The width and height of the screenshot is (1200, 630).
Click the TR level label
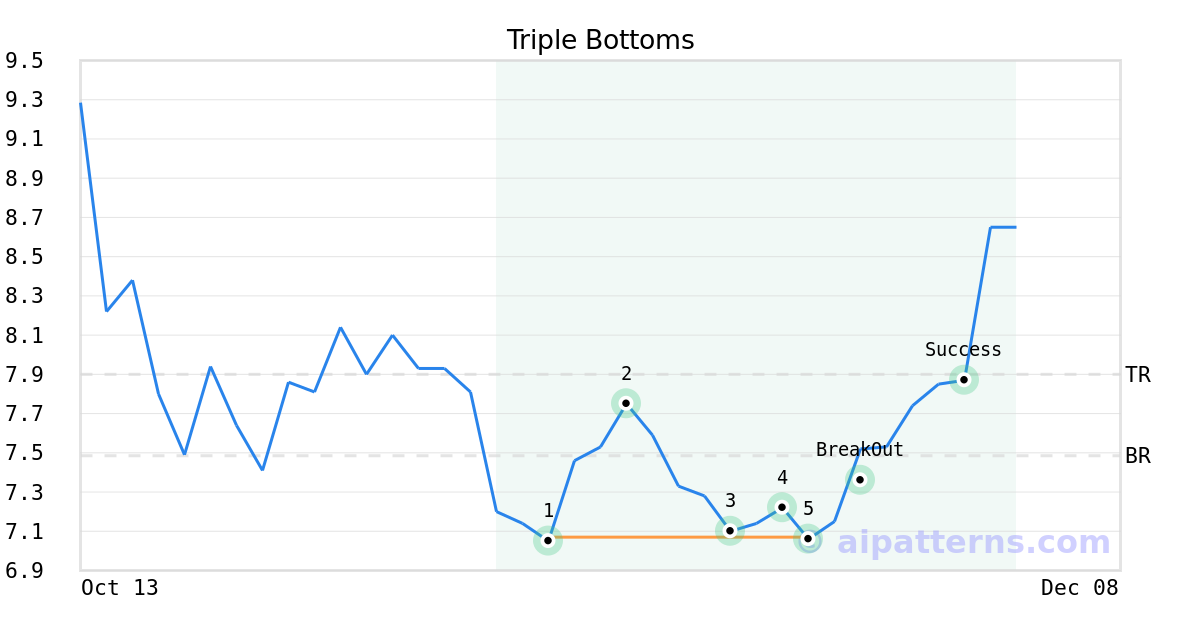[1138, 375]
